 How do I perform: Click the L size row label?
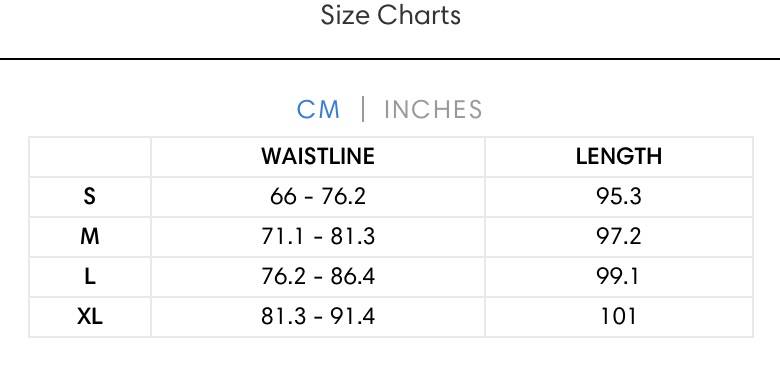pos(90,277)
